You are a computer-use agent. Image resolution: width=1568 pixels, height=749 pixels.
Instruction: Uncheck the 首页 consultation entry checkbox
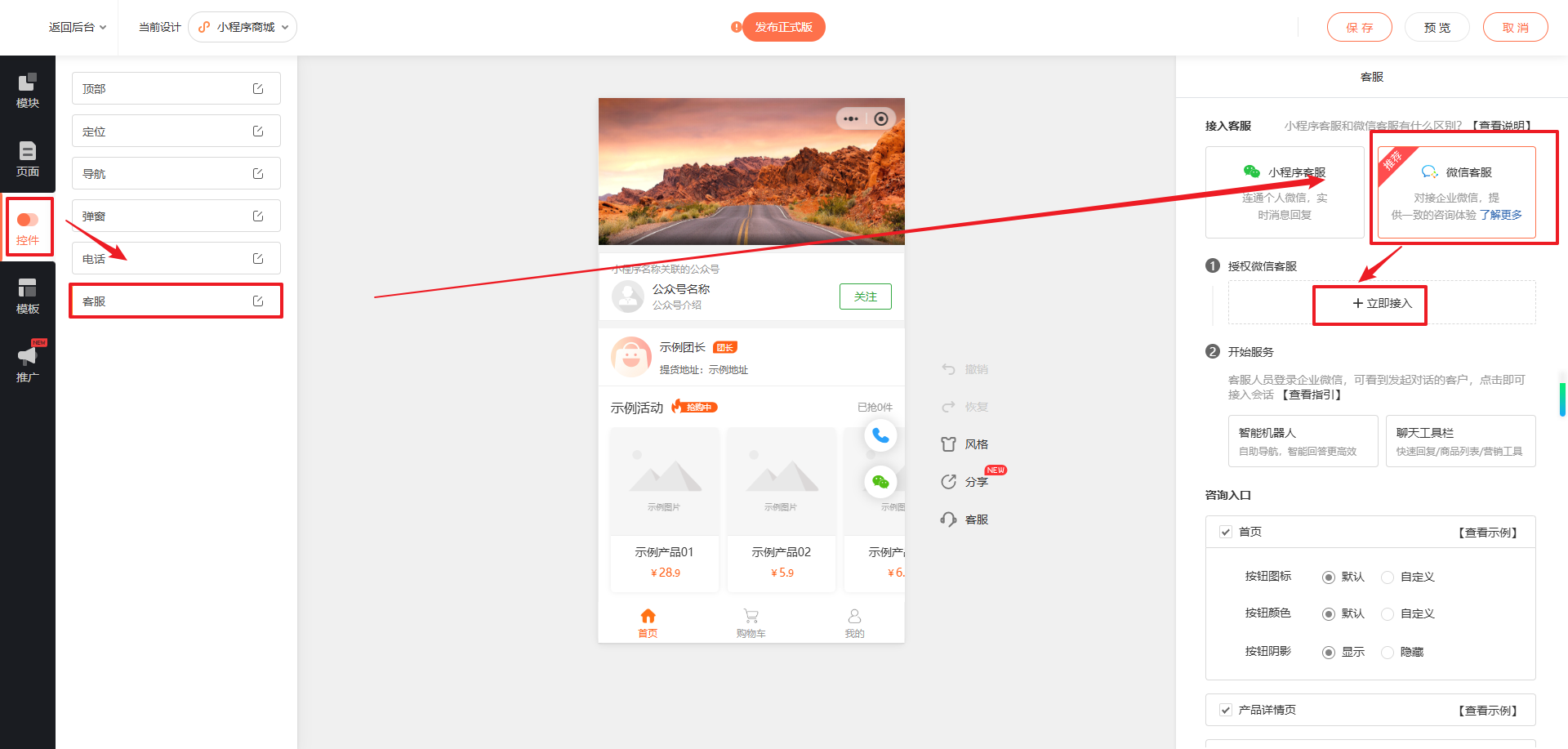point(1226,532)
